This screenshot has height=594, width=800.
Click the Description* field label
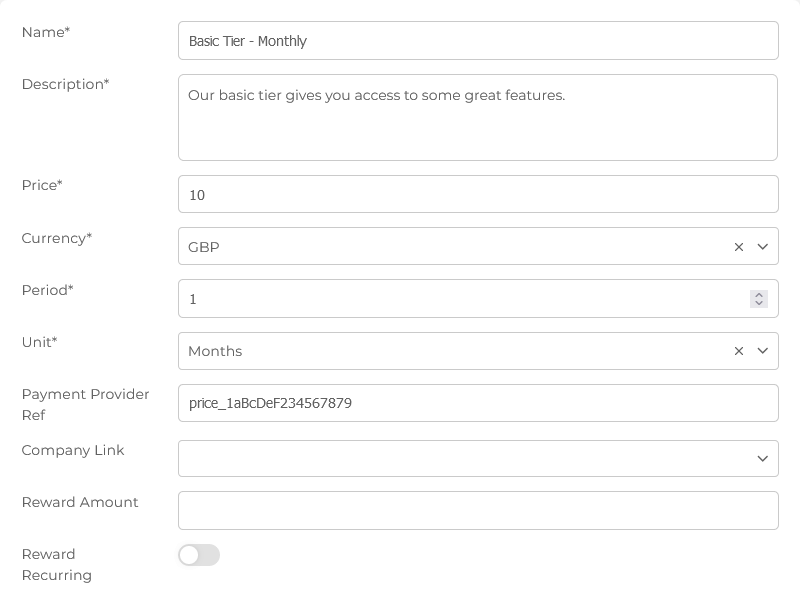click(x=65, y=84)
